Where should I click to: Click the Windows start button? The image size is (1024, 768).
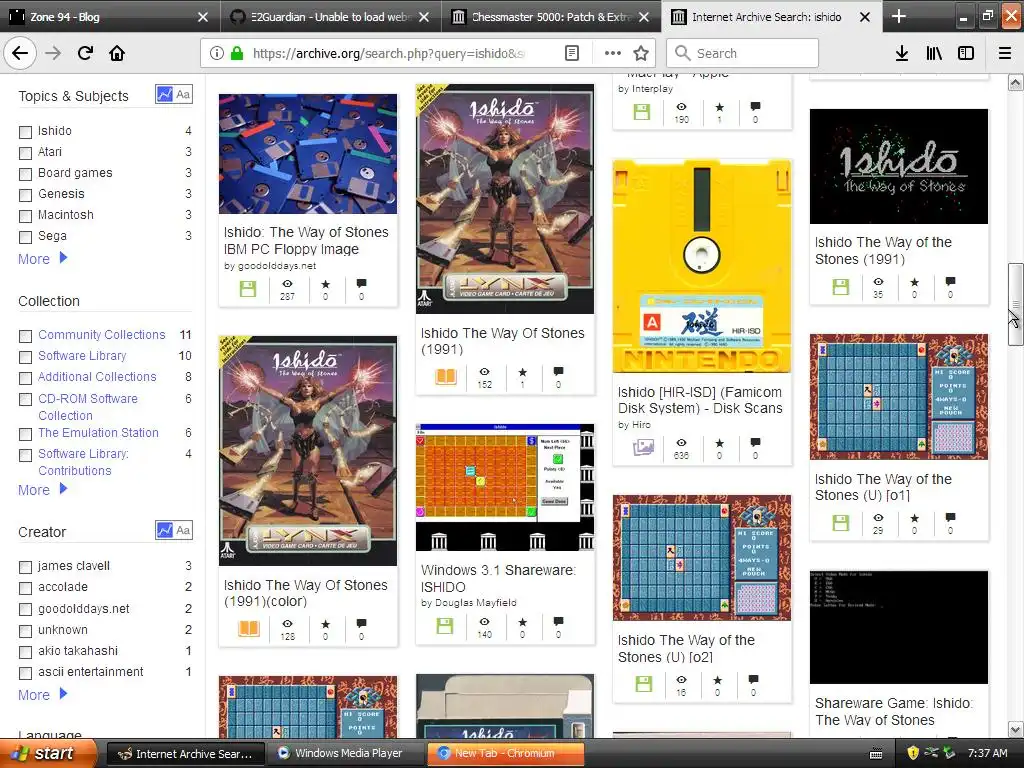tap(50, 753)
